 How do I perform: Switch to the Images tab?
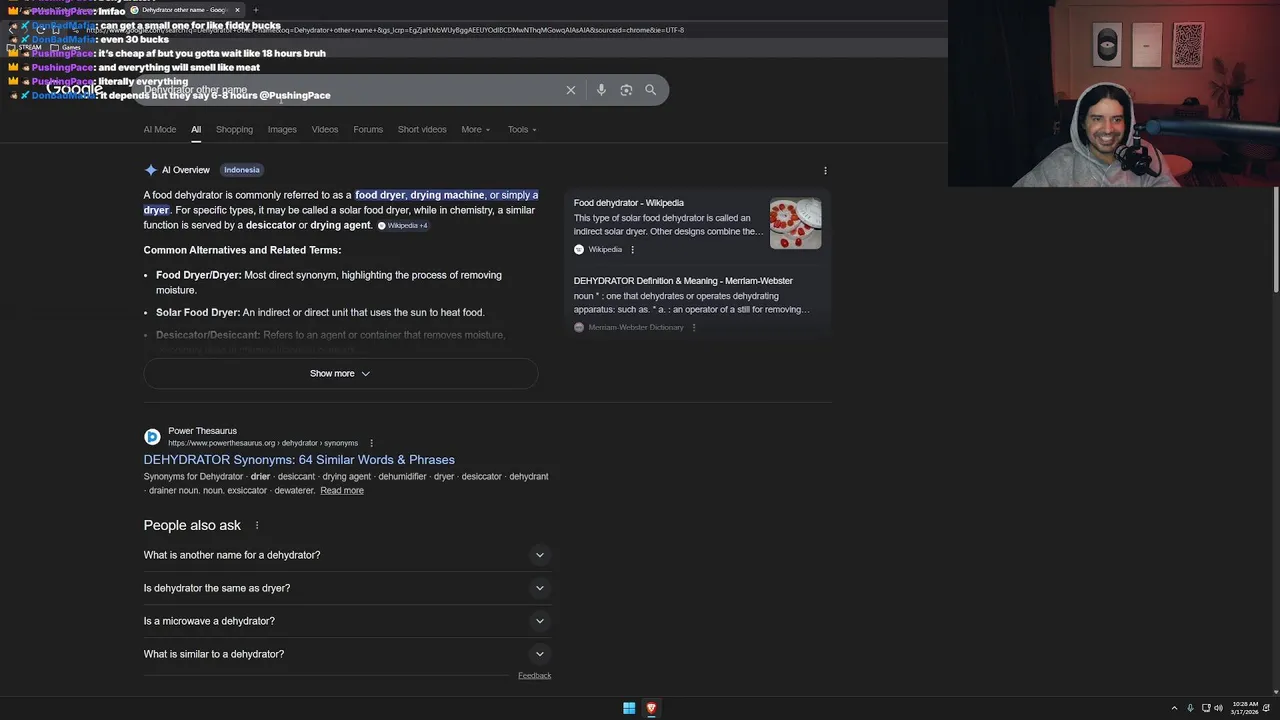(x=282, y=130)
